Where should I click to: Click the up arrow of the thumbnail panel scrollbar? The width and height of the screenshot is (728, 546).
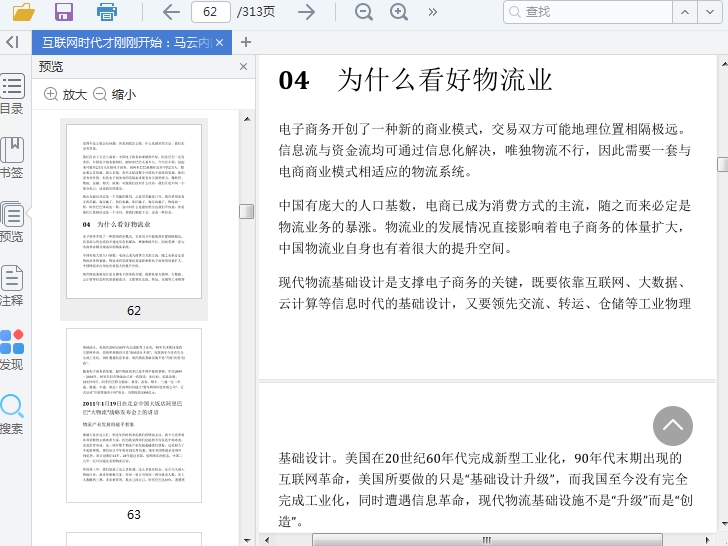click(x=247, y=119)
